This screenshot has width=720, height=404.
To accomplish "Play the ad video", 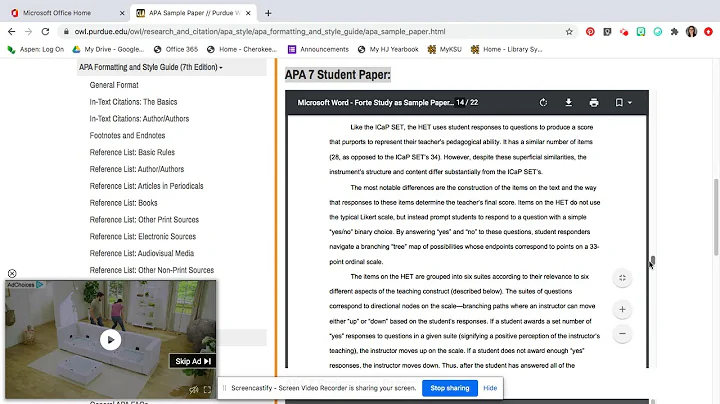I will pyautogui.click(x=110, y=340).
